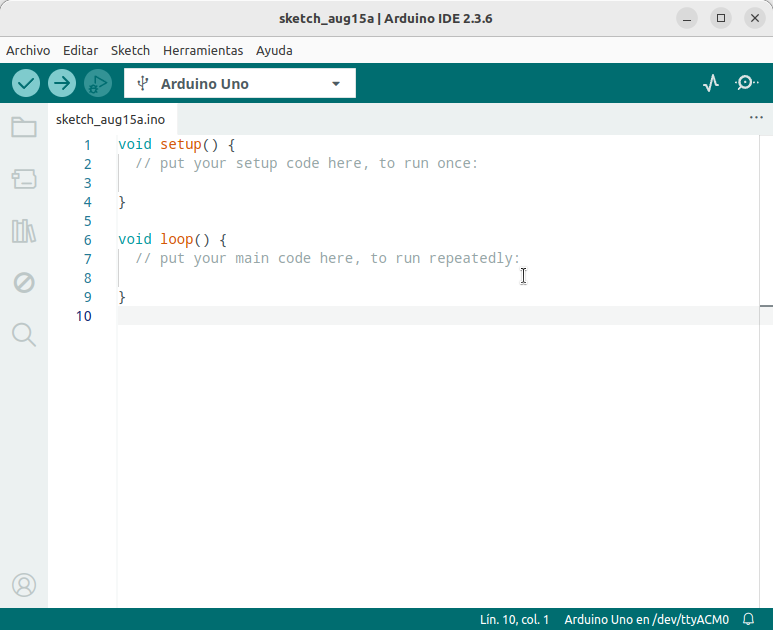Click the word setup on line 1
The height and width of the screenshot is (630, 773).
click(x=181, y=144)
